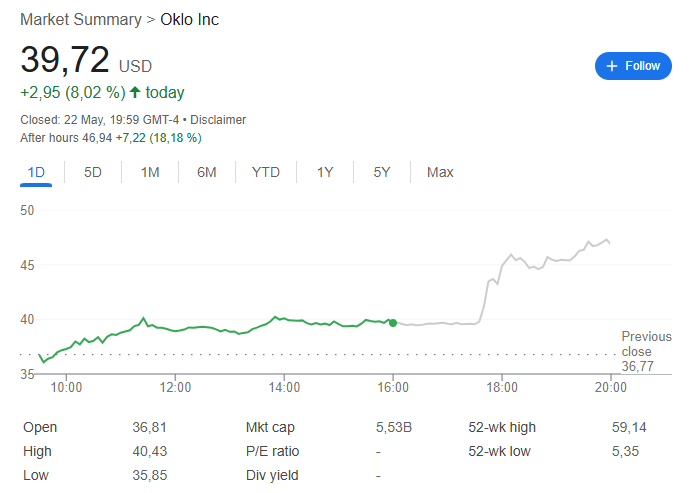
Task: Click the After hours price line
Action: click(x=111, y=137)
